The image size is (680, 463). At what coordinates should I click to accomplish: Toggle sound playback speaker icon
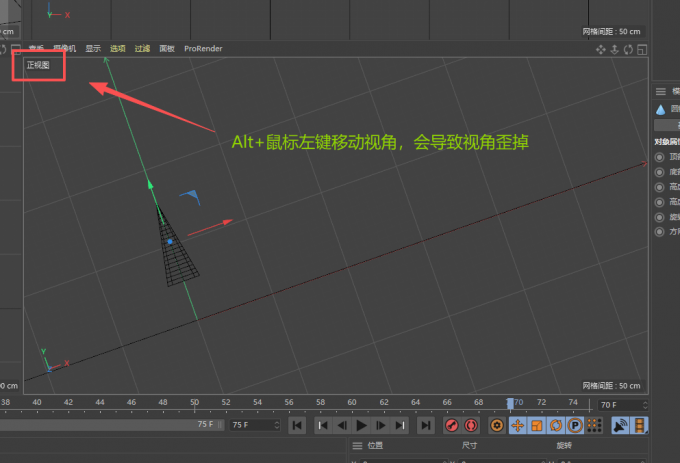(x=620, y=425)
